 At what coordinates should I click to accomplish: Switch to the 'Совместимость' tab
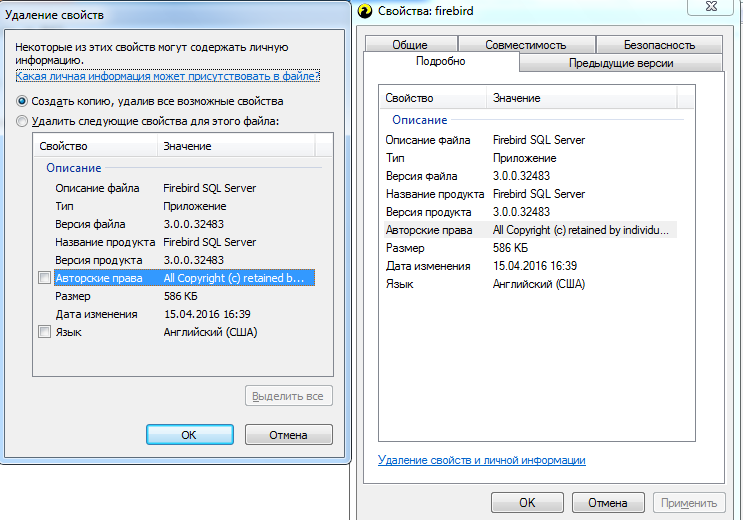click(526, 45)
